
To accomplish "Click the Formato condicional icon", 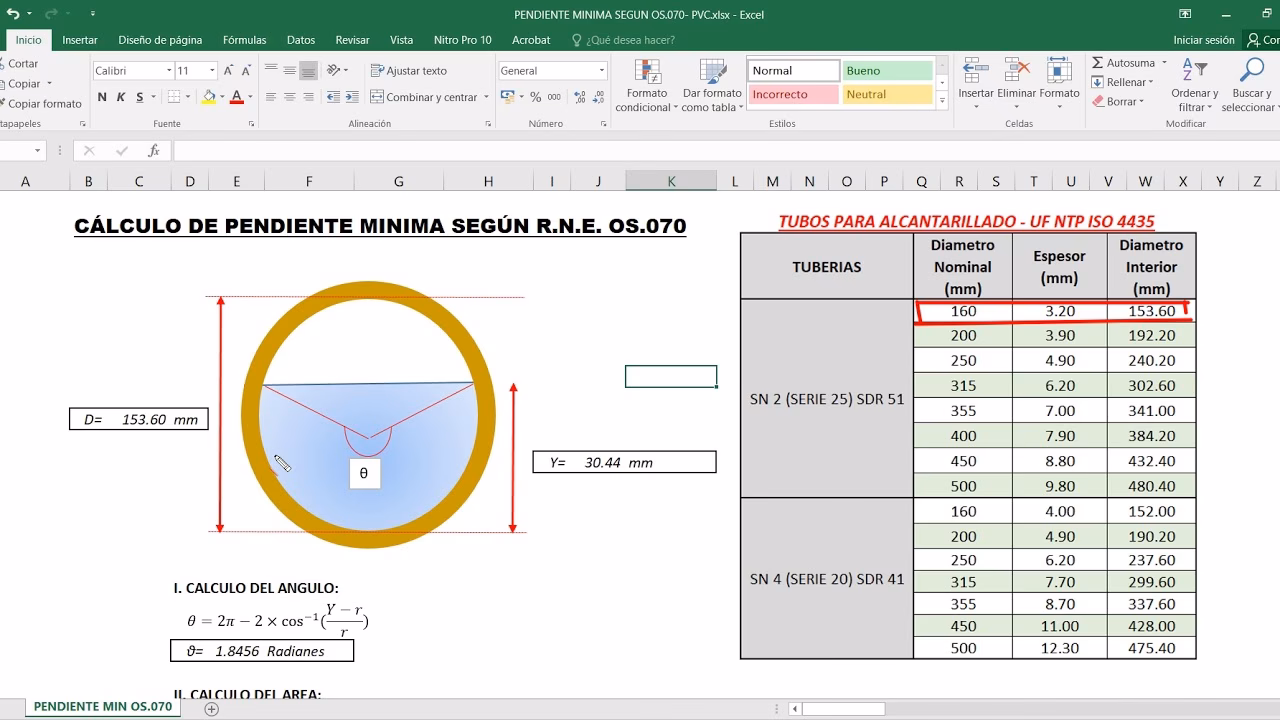I will pos(648,73).
